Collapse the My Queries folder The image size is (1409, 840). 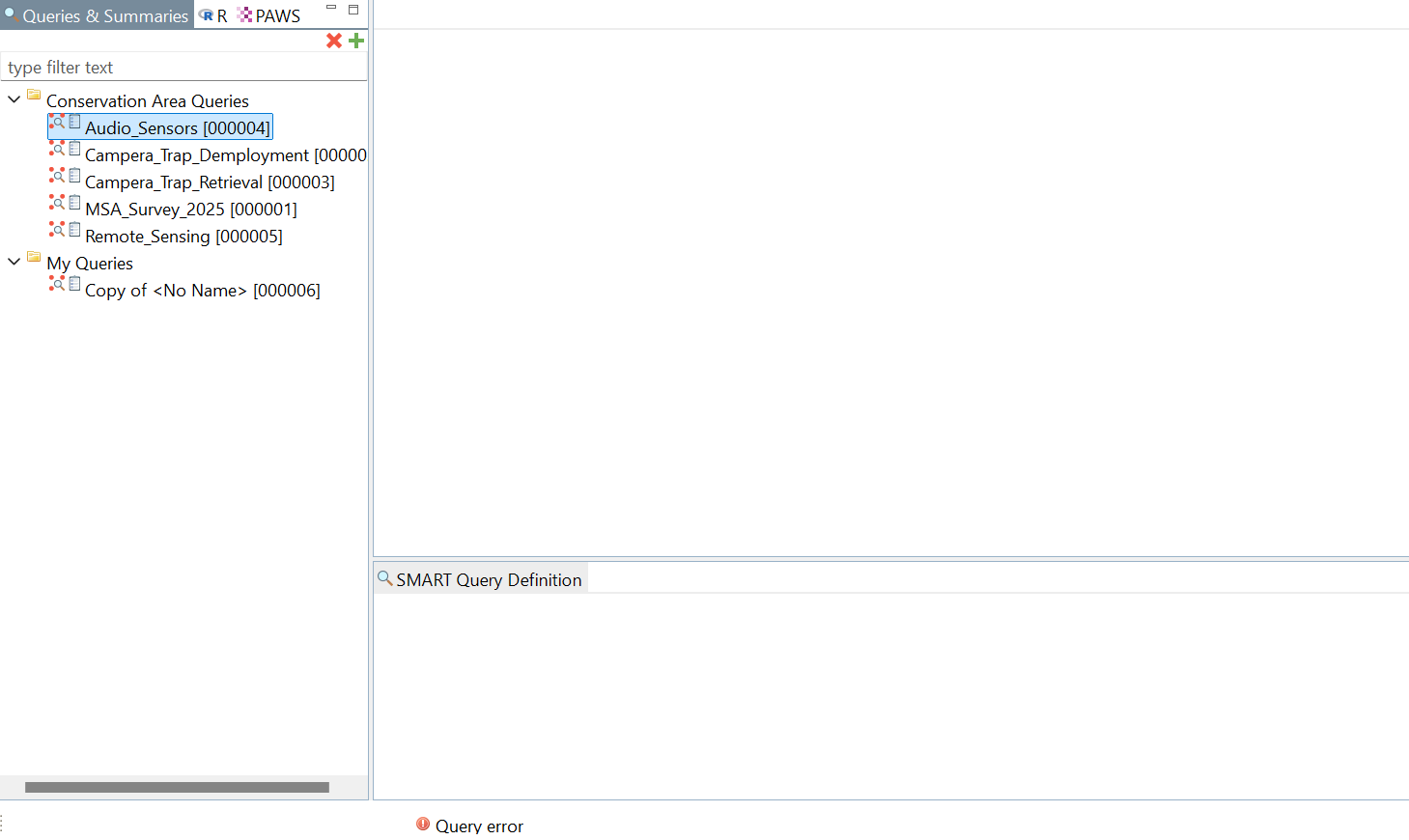(x=14, y=262)
